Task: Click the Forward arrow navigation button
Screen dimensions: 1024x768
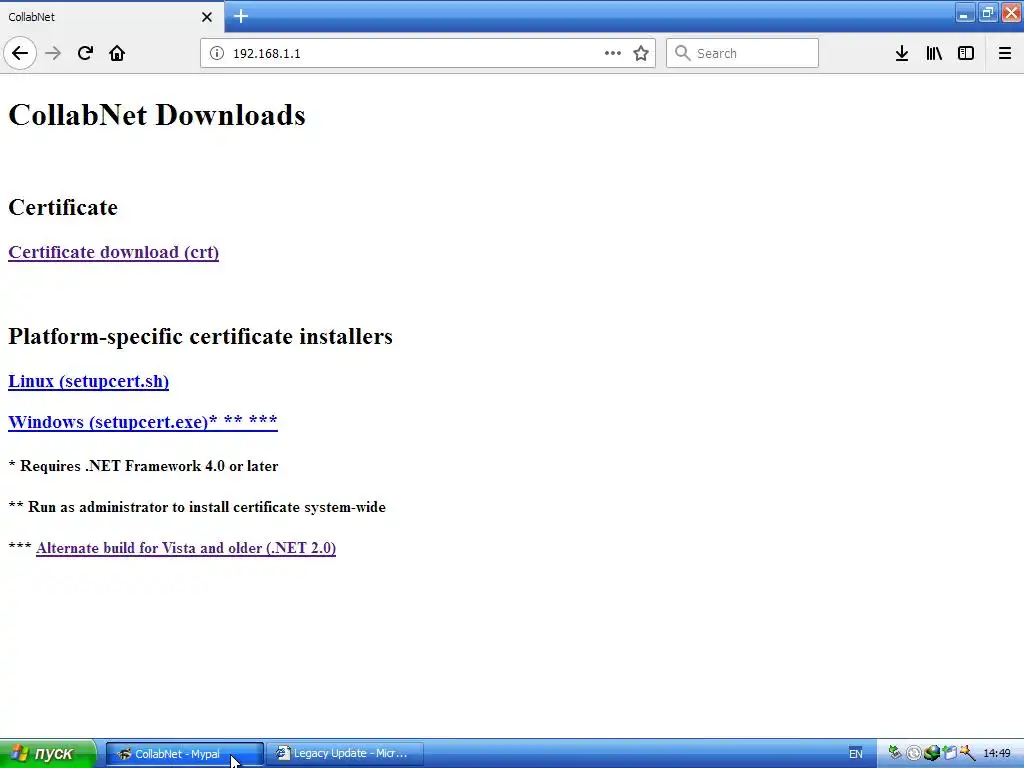Action: click(53, 53)
